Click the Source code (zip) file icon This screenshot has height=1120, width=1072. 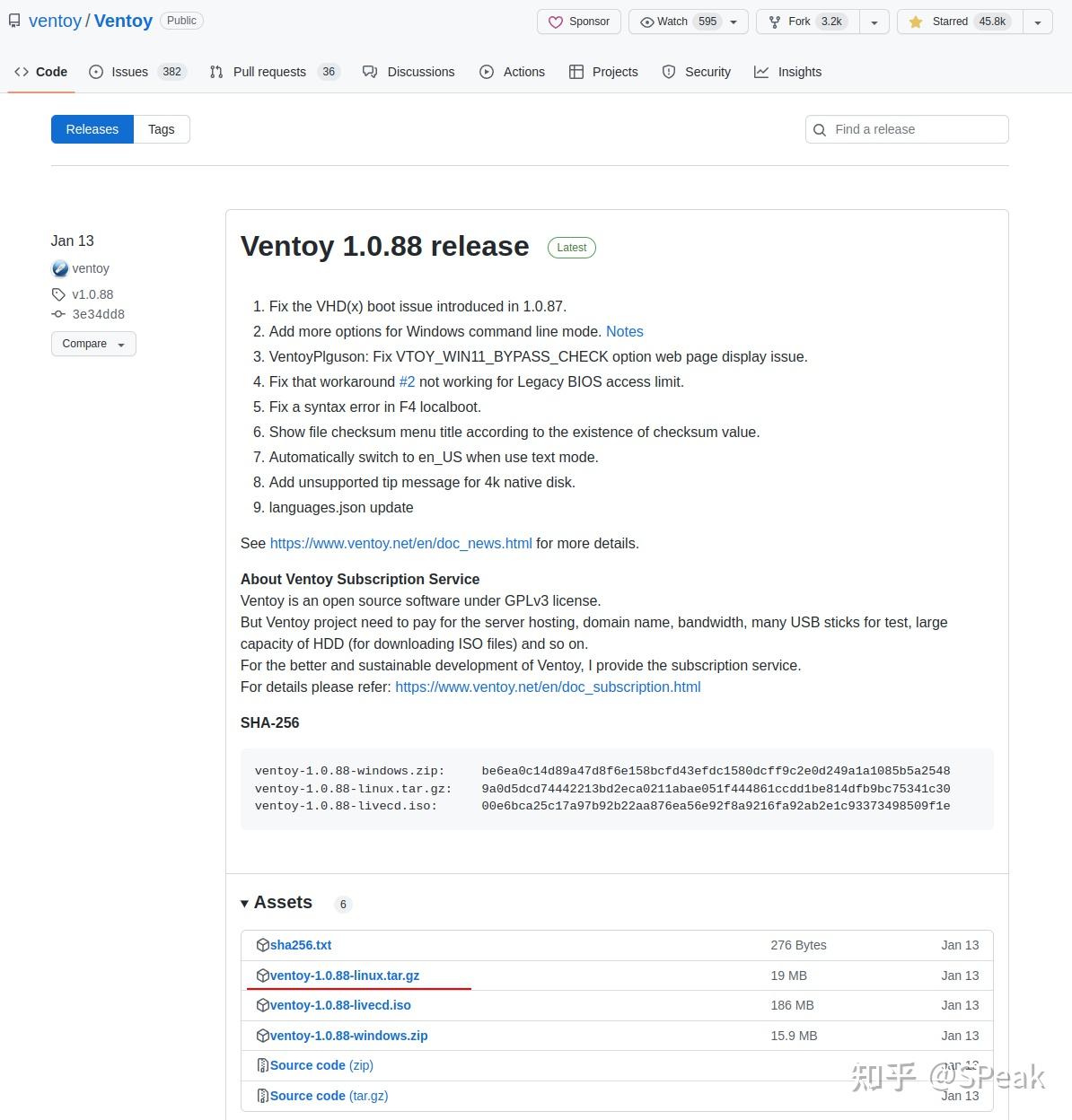pyautogui.click(x=262, y=1065)
